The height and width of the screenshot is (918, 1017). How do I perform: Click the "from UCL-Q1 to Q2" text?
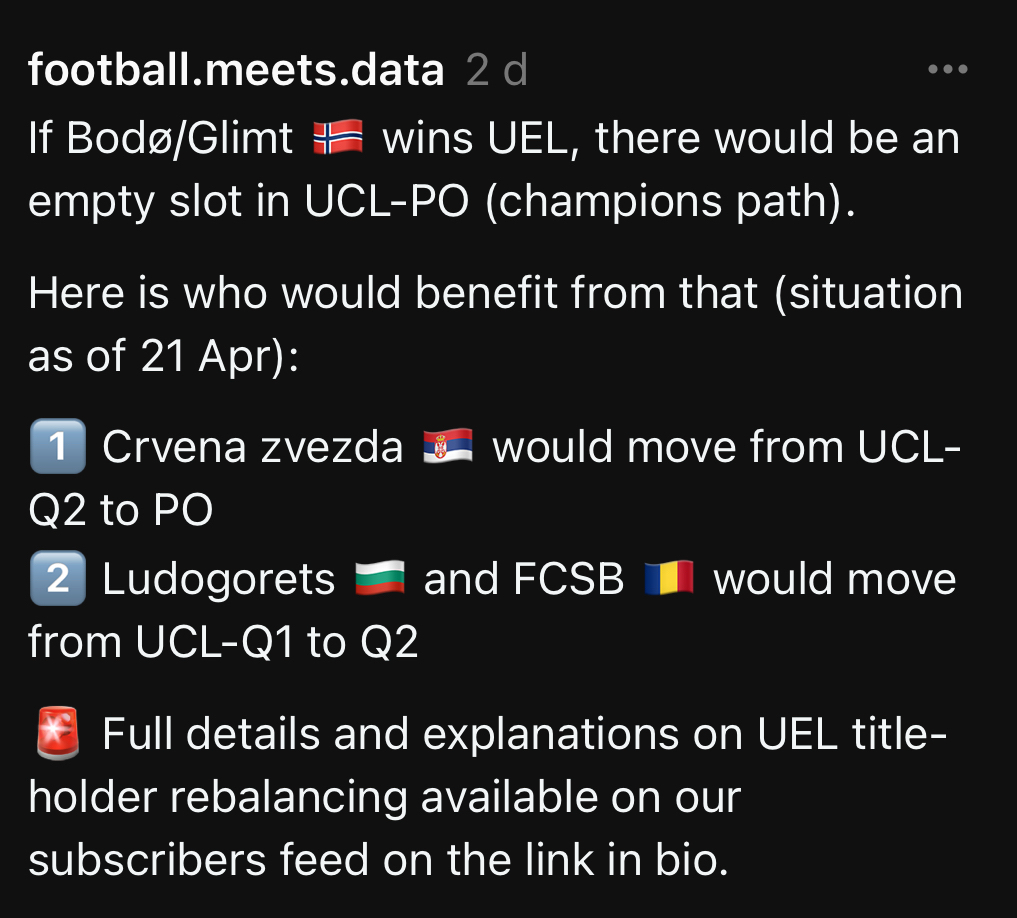click(223, 642)
